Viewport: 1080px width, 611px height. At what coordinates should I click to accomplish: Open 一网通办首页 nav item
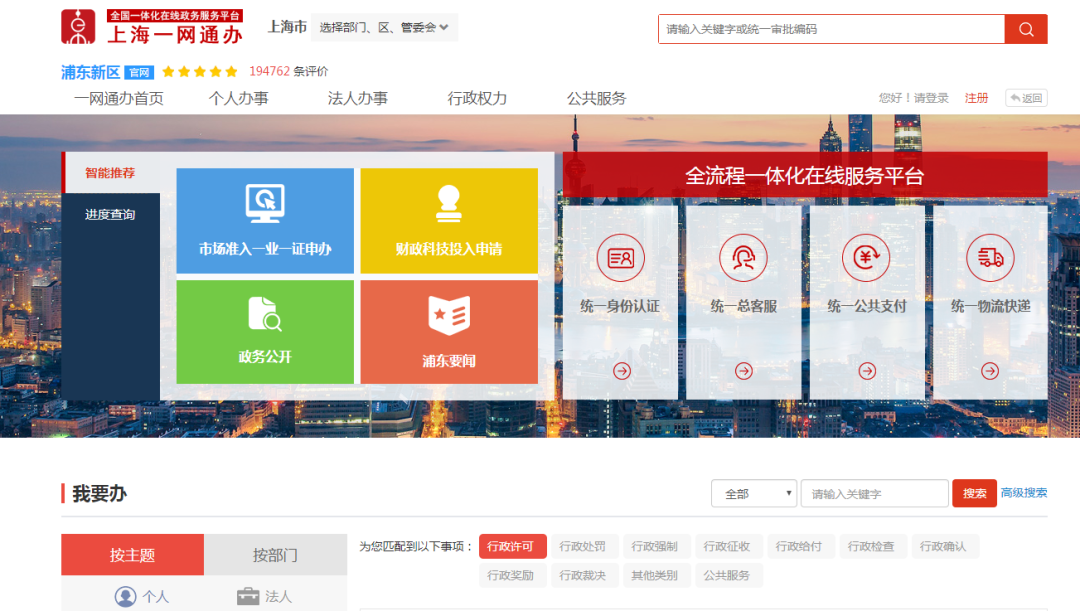click(x=119, y=99)
